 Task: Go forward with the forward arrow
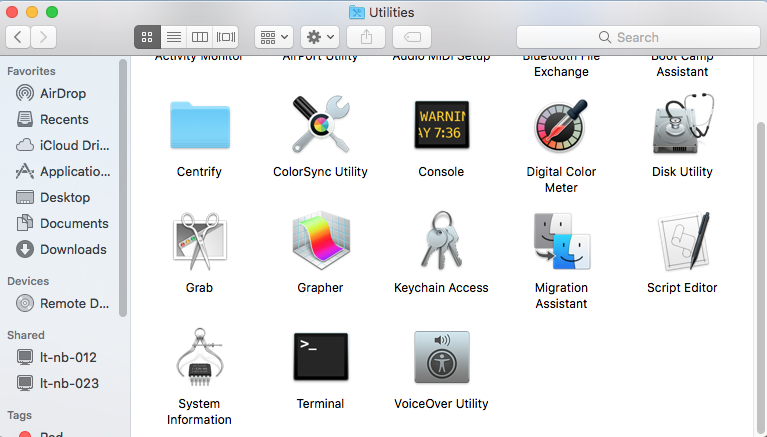44,37
